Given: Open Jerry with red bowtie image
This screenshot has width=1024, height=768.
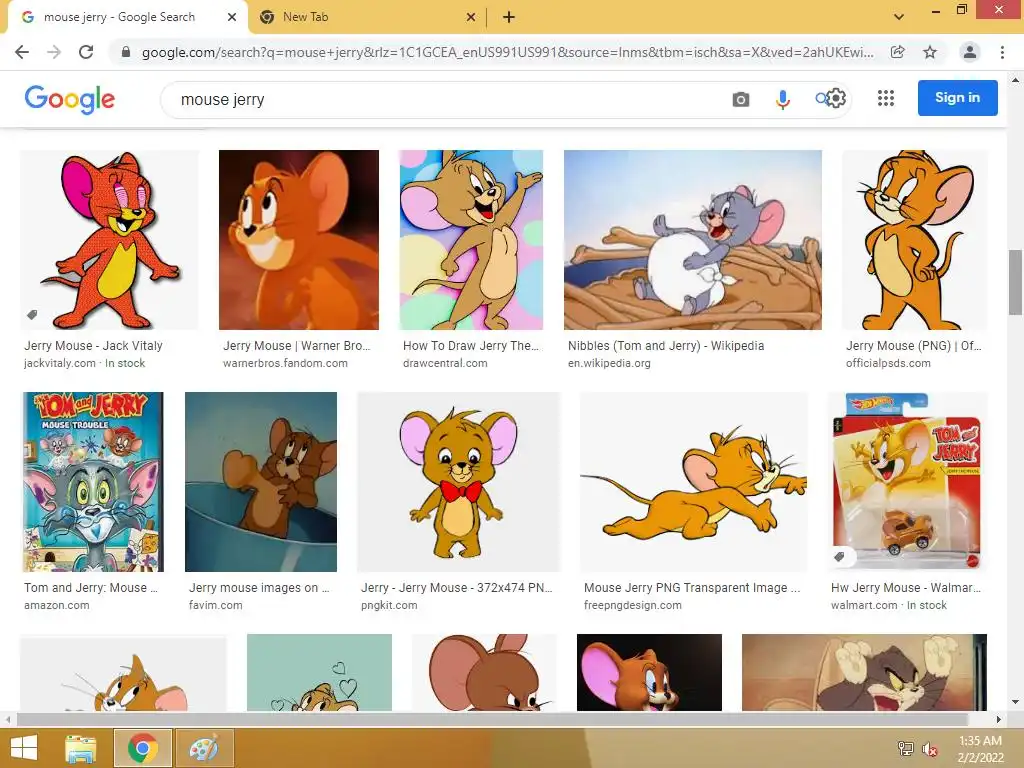Looking at the screenshot, I should point(458,482).
